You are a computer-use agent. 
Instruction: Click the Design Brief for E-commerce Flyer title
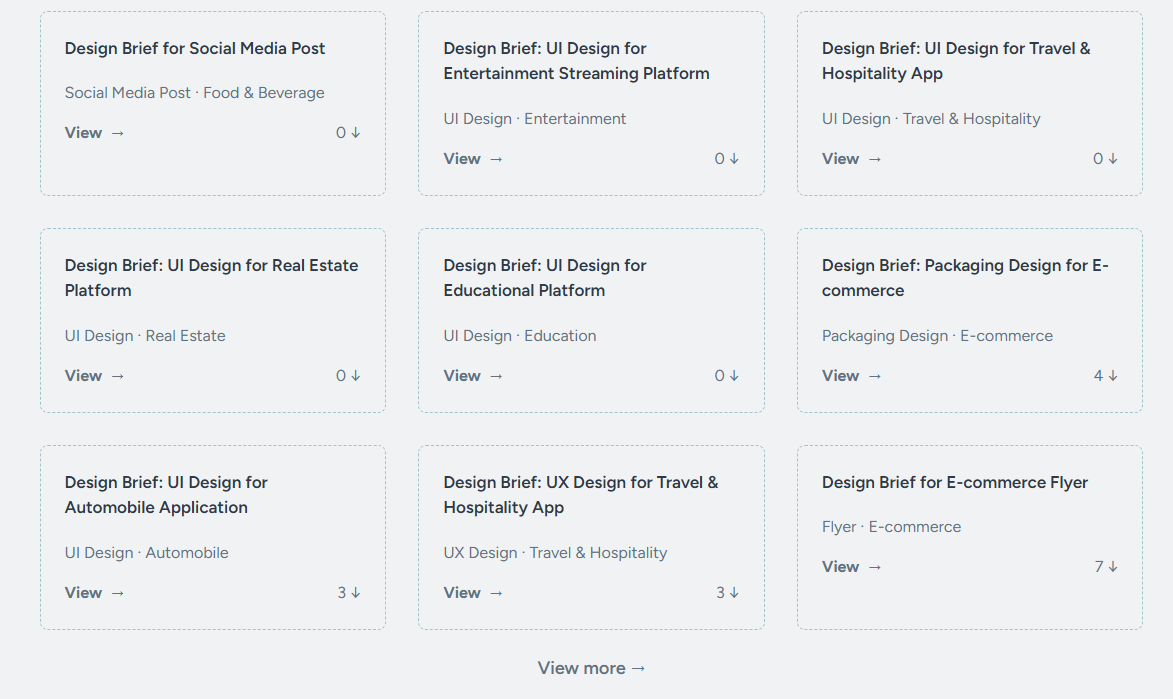(x=954, y=482)
